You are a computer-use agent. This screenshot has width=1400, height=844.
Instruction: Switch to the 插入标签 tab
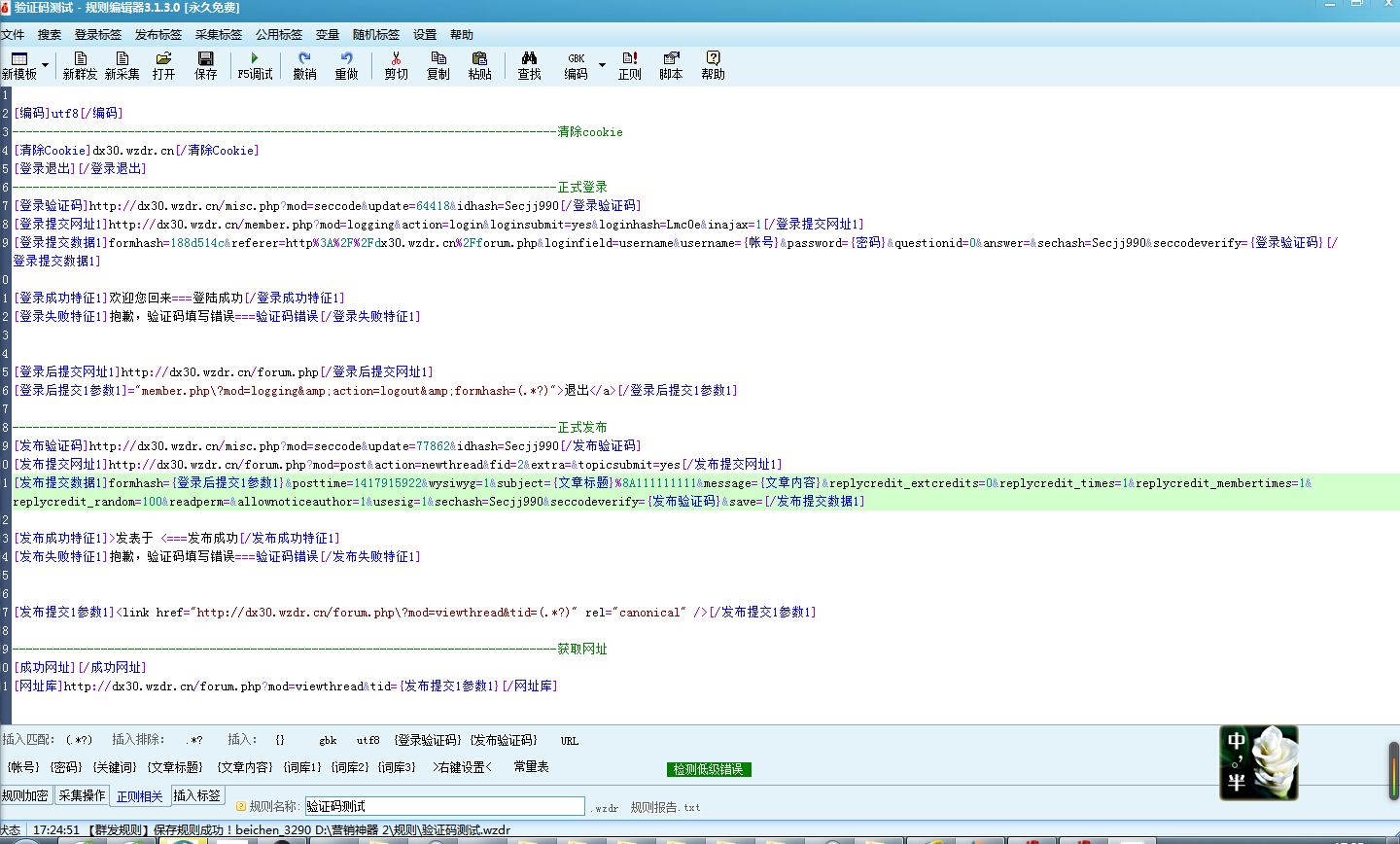click(197, 795)
